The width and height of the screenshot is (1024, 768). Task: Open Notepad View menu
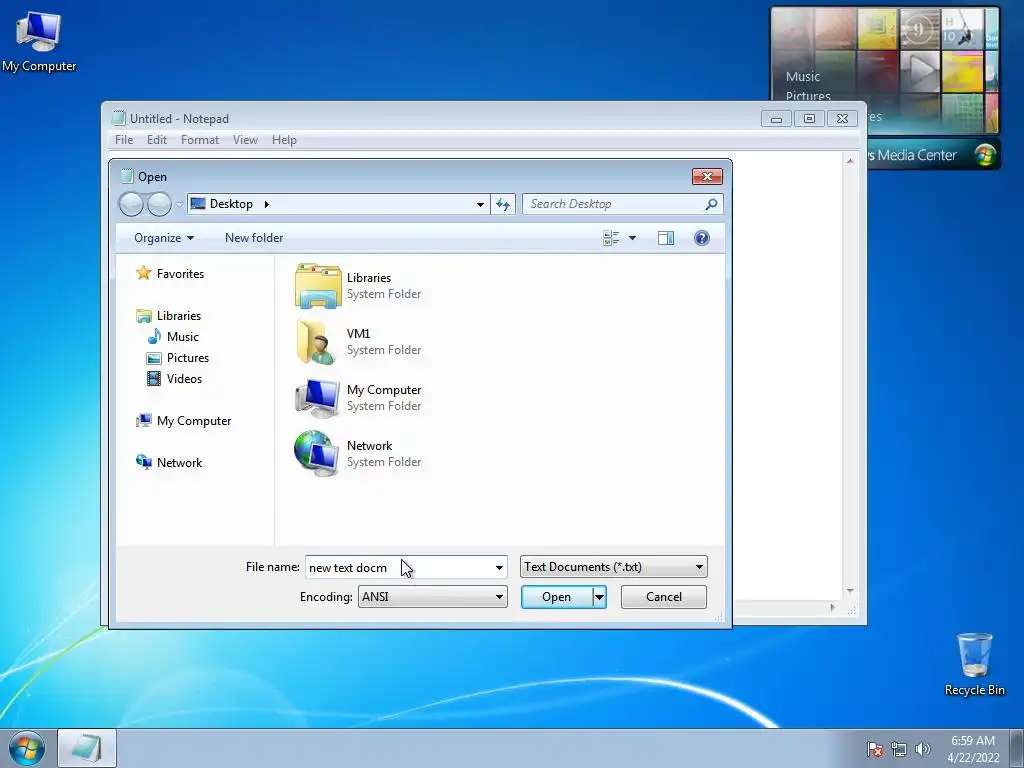pos(246,140)
